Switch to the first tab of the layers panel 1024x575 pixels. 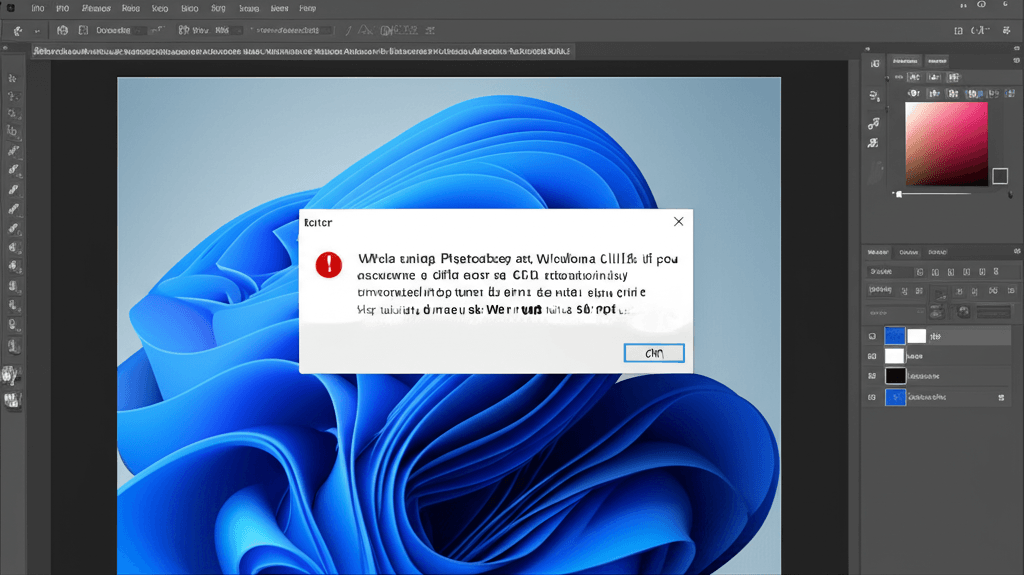tap(878, 252)
